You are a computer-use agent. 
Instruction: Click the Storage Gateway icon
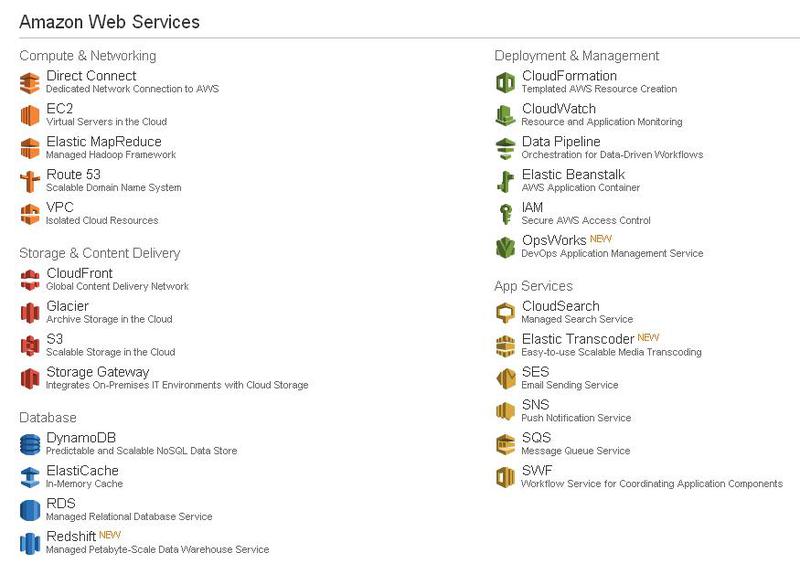(x=30, y=379)
